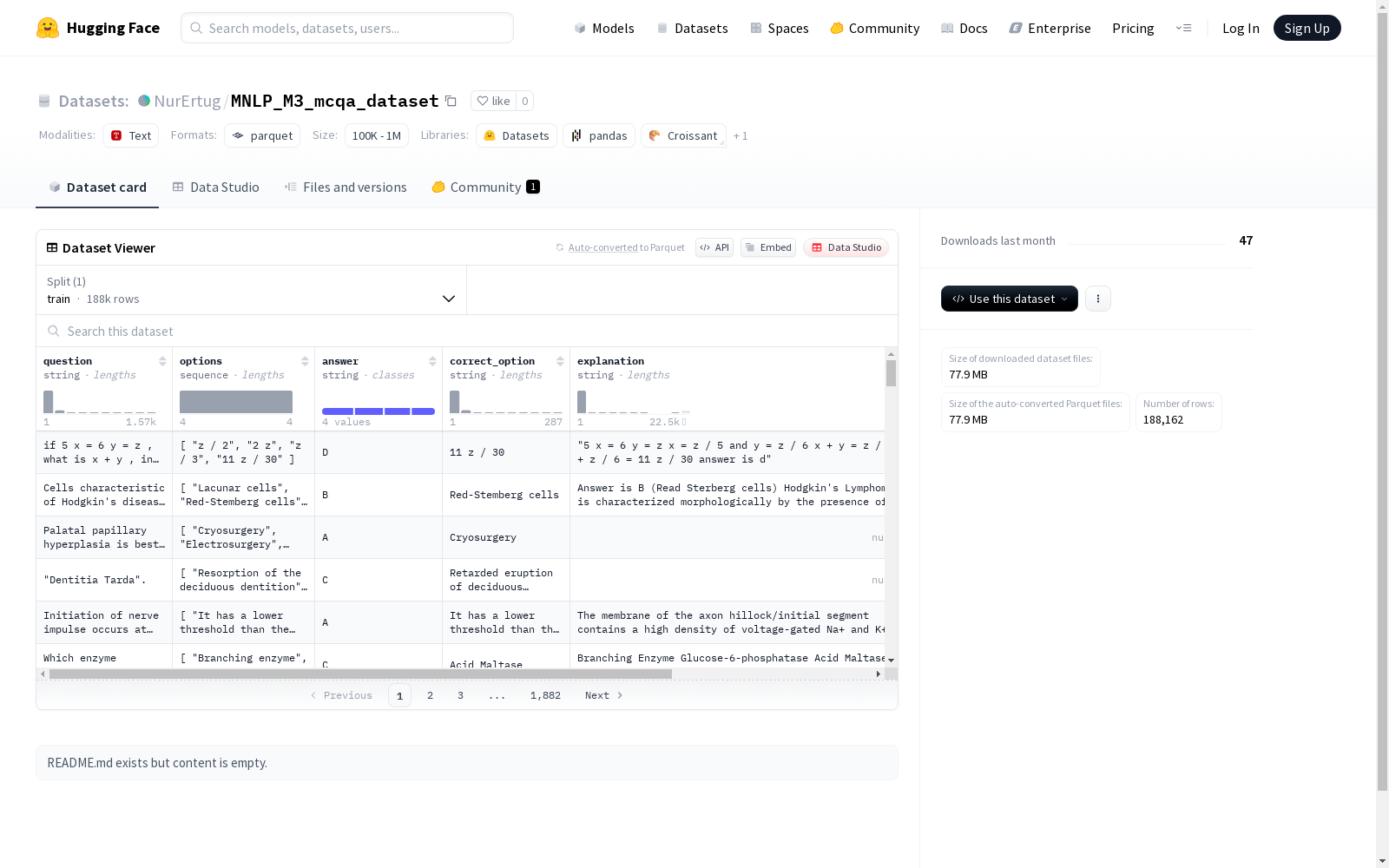Open the Embed viewer option

768,247
